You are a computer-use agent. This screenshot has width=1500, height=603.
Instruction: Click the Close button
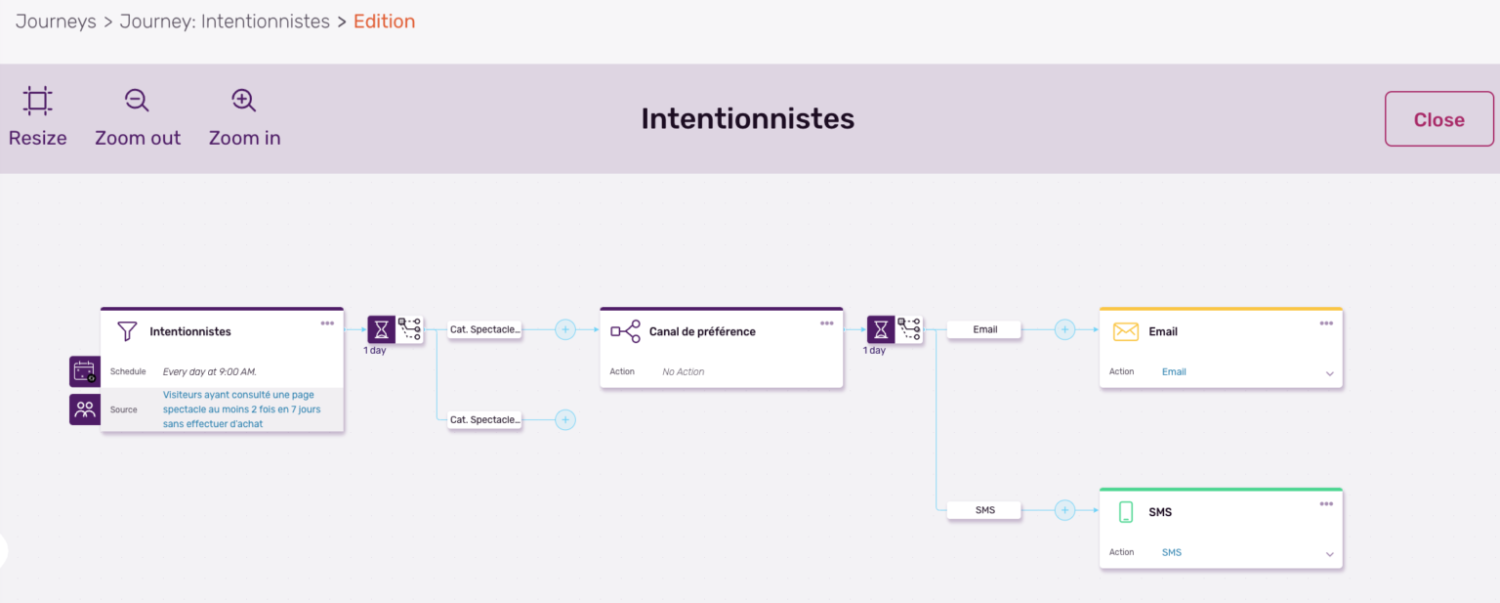(1438, 119)
